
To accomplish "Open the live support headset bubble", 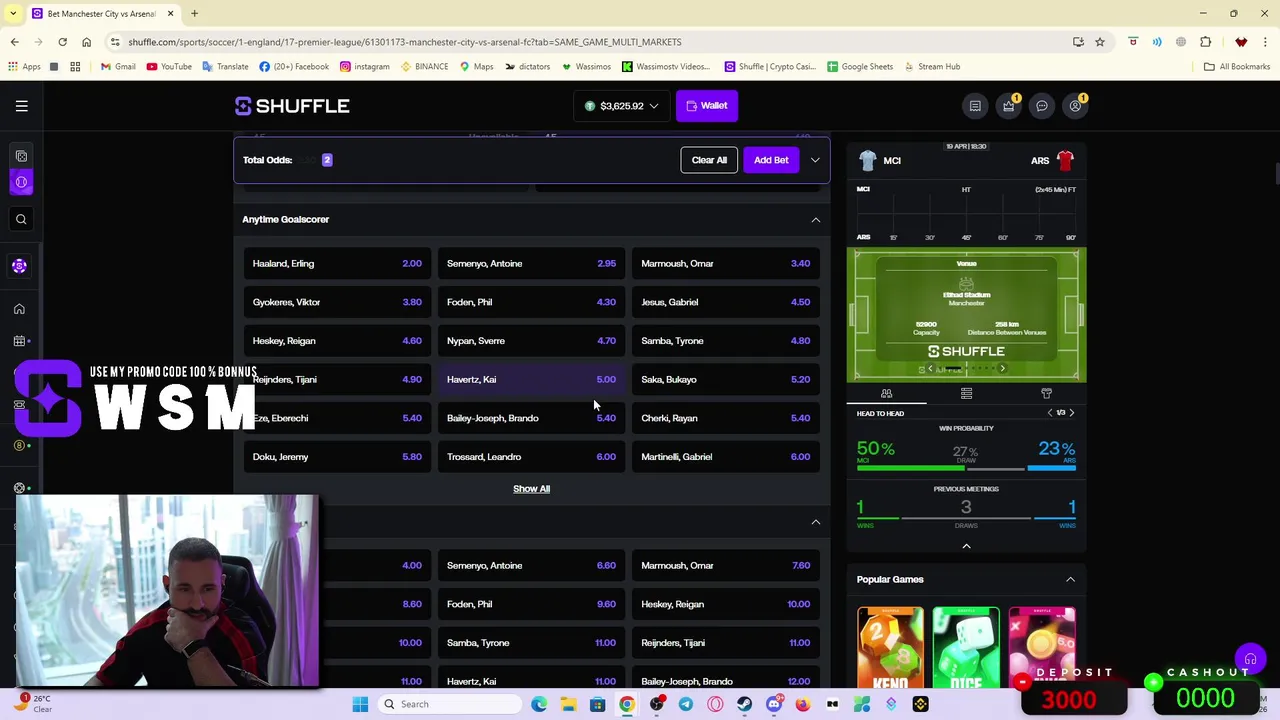I will point(1250,659).
